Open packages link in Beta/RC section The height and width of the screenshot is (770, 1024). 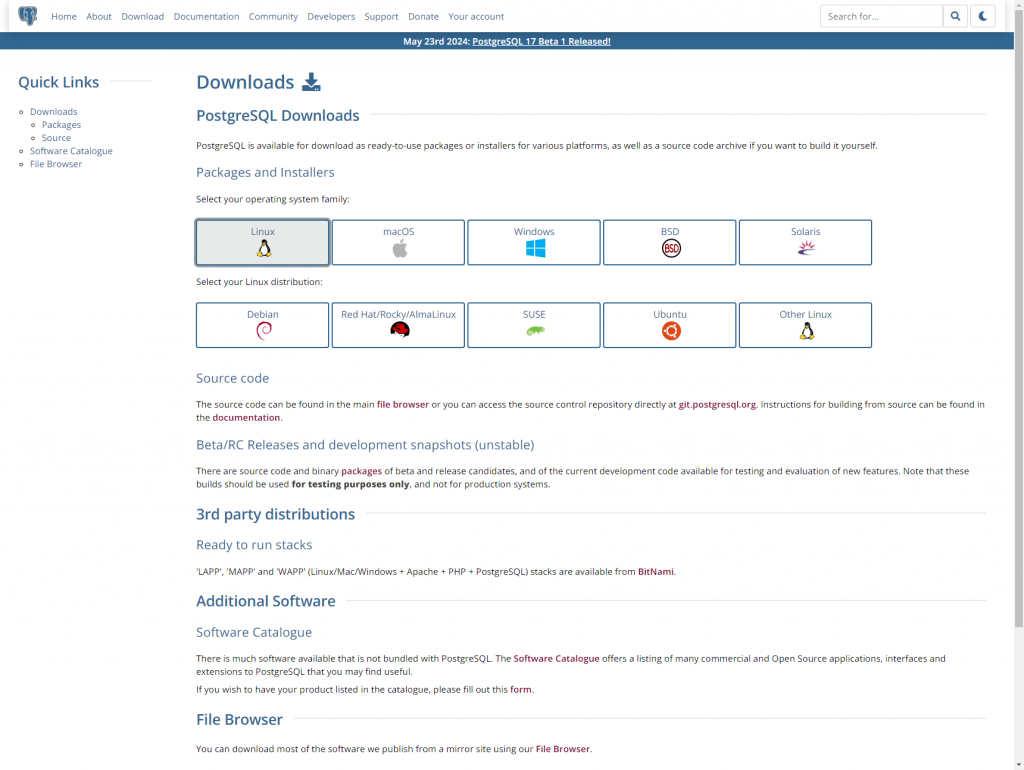click(x=361, y=471)
